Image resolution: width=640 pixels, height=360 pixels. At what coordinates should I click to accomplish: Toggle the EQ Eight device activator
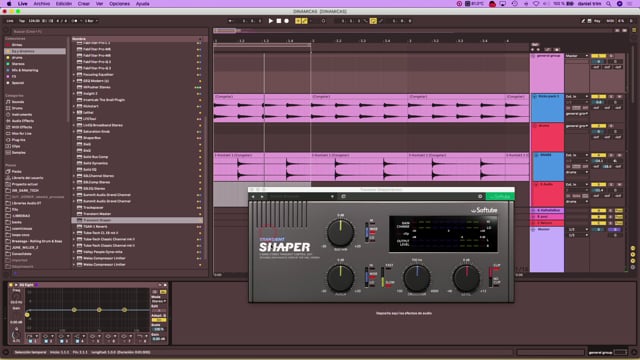(11, 284)
